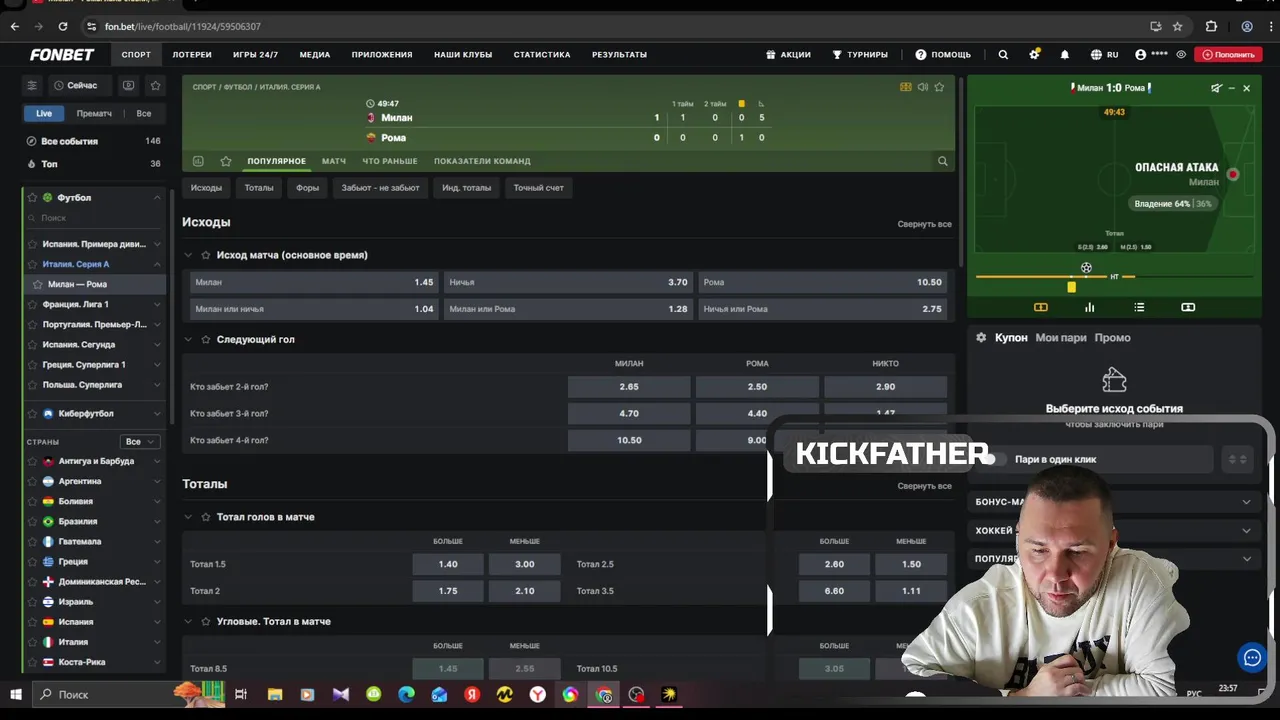The image size is (1280, 720).
Task: Toggle Сейчас time filter button
Action: (78, 86)
